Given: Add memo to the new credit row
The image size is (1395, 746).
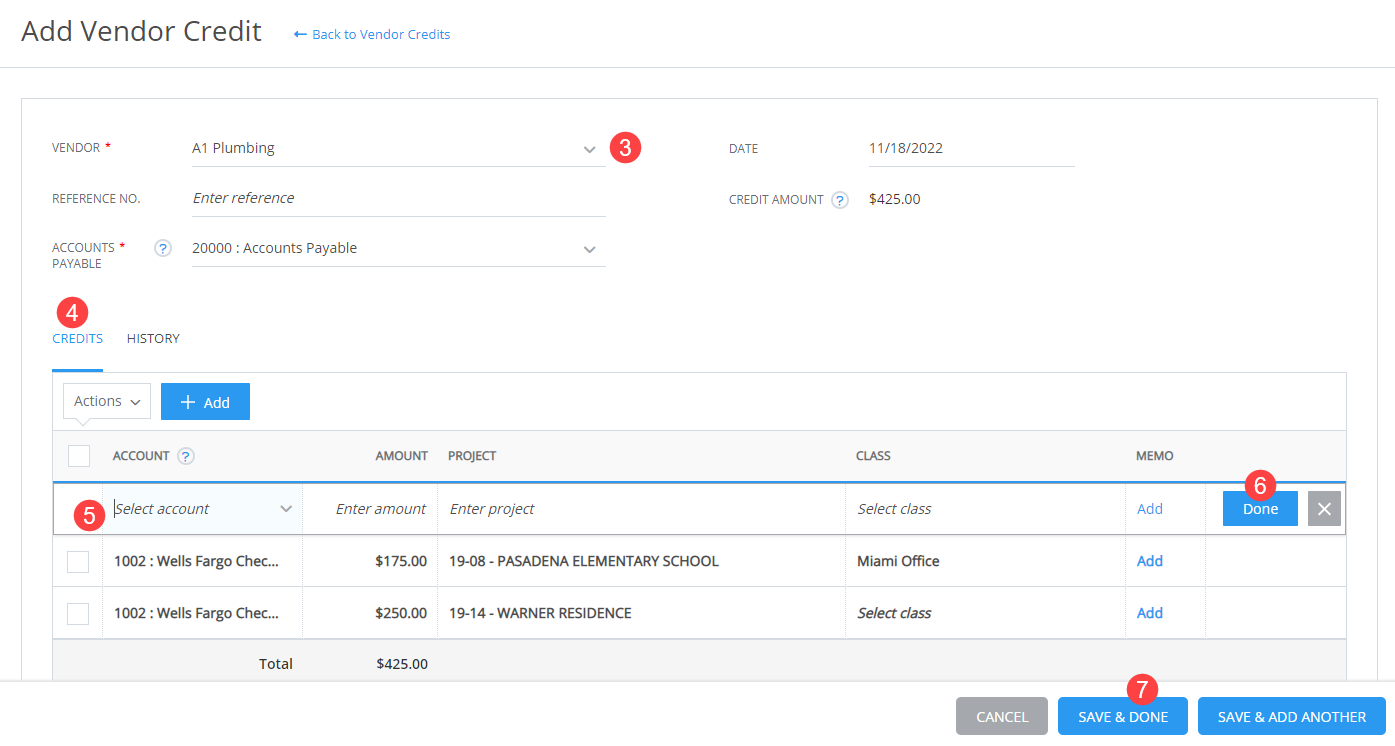Looking at the screenshot, I should click(1150, 509).
